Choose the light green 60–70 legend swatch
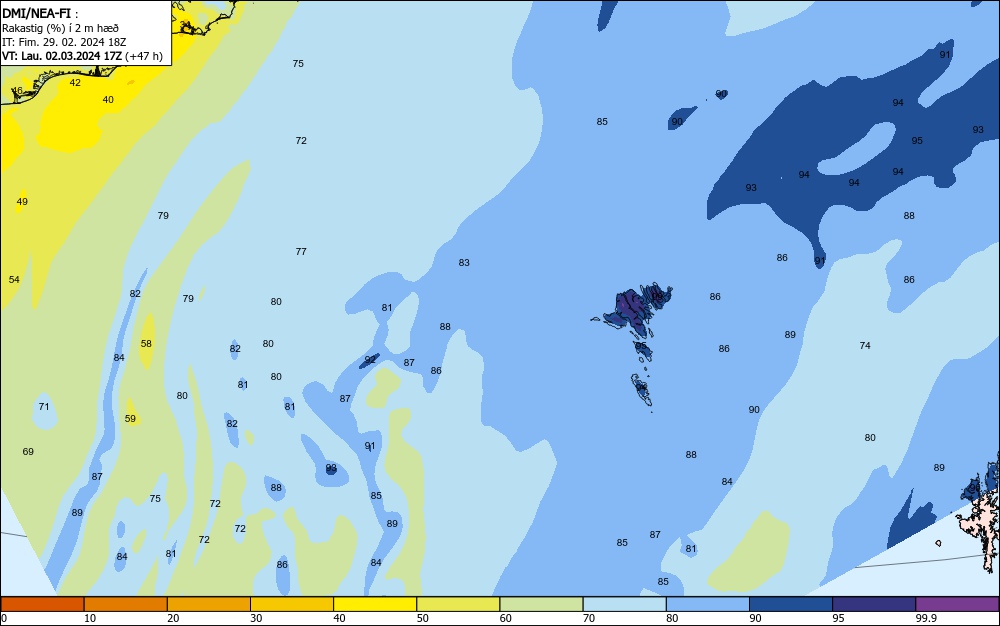Viewport: 1000px width, 626px height. click(x=541, y=604)
